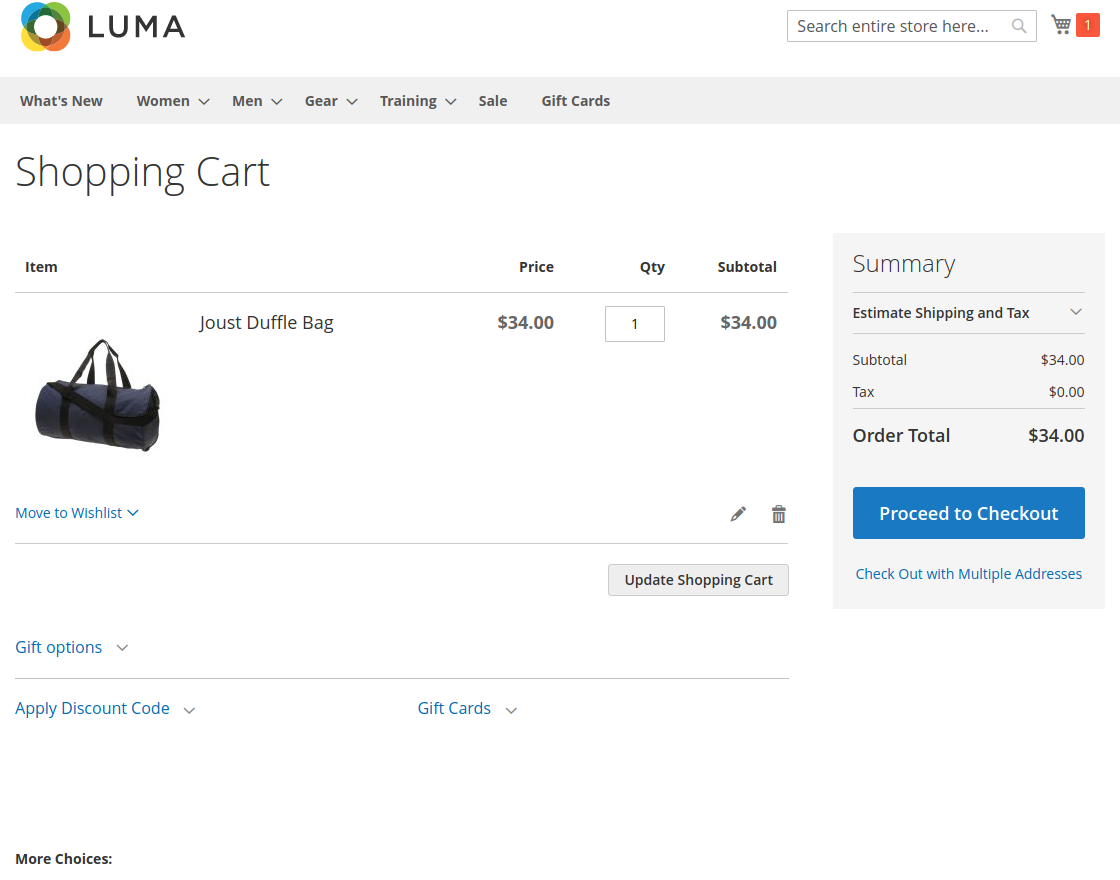Click inside the Qty input field
Viewport: 1120px width, 880px height.
(x=635, y=323)
